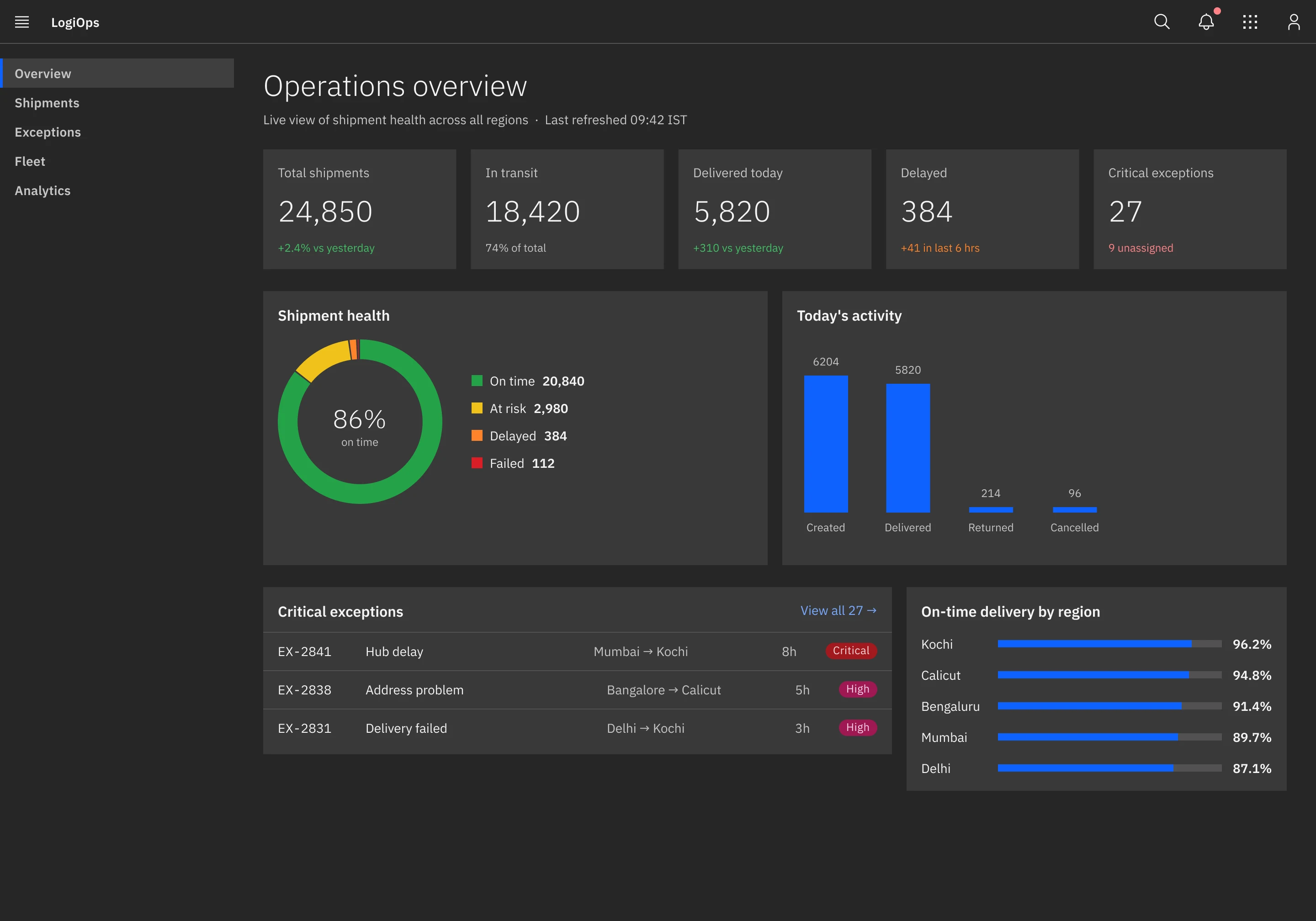
Task: Open exception EX-2838
Action: [x=577, y=689]
